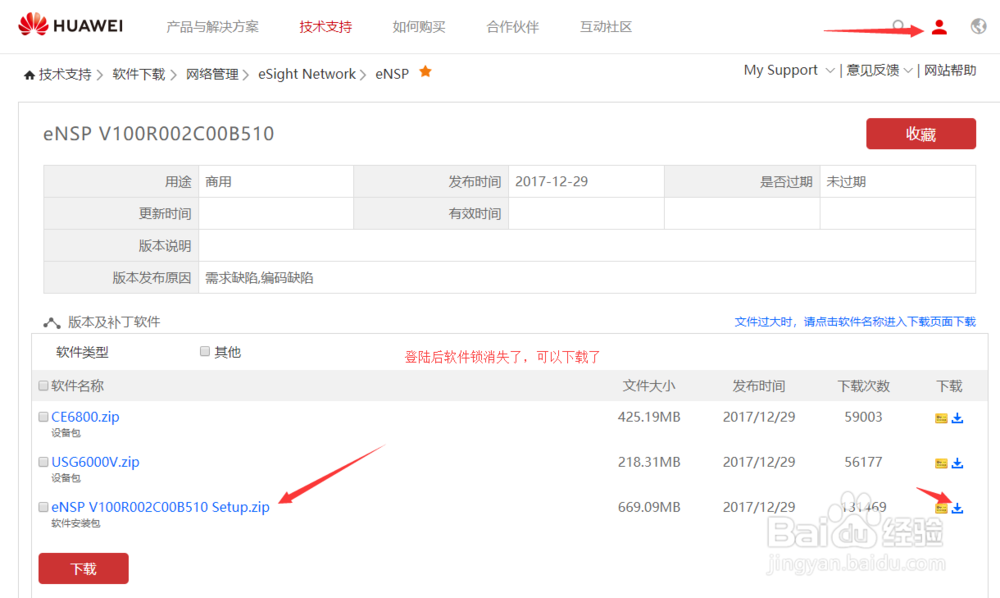The height and width of the screenshot is (598, 1000).
Task: Click the 669.09MB file size value
Action: pyautogui.click(x=649, y=507)
